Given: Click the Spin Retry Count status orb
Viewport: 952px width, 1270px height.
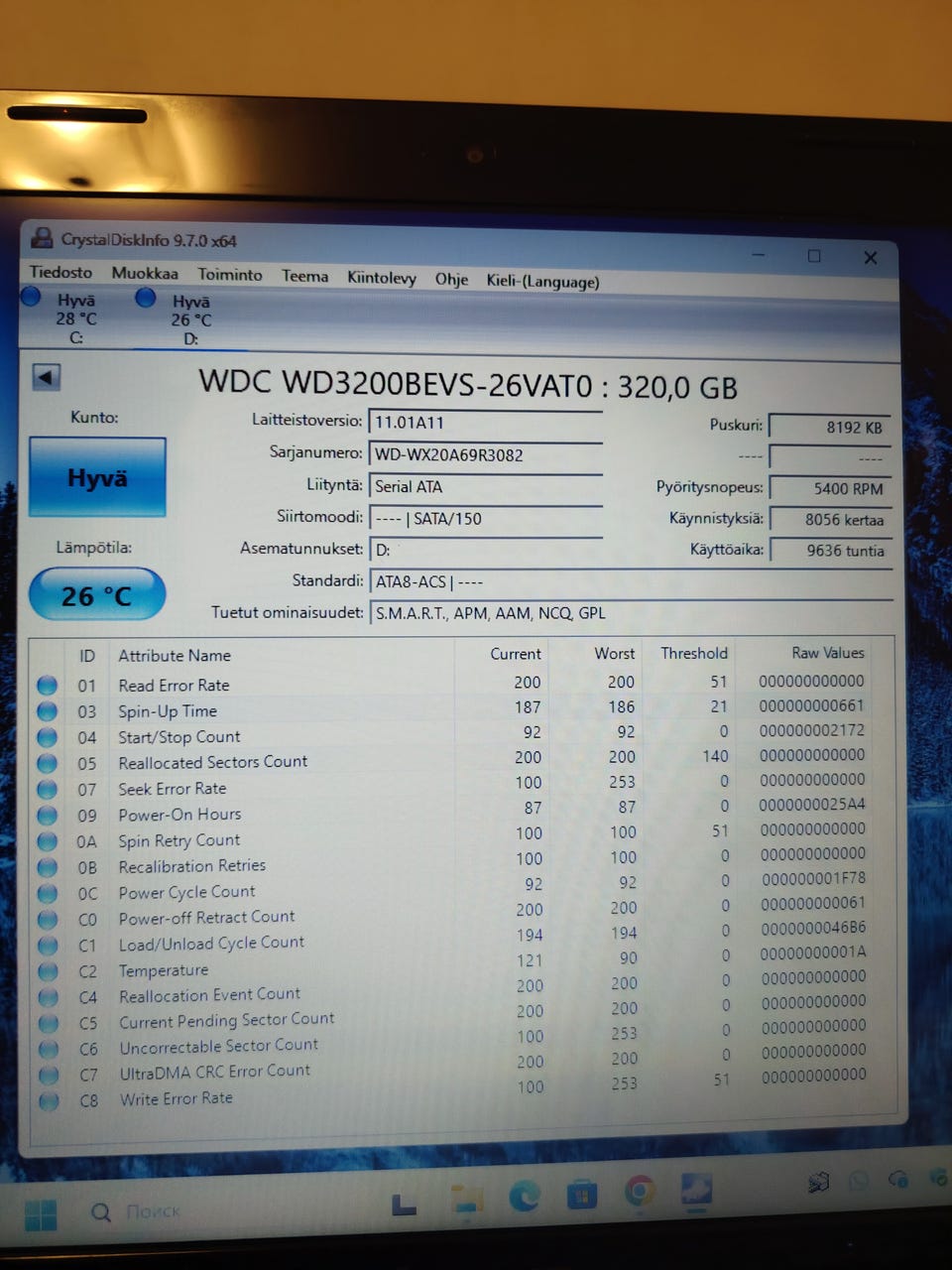Looking at the screenshot, I should point(47,841).
